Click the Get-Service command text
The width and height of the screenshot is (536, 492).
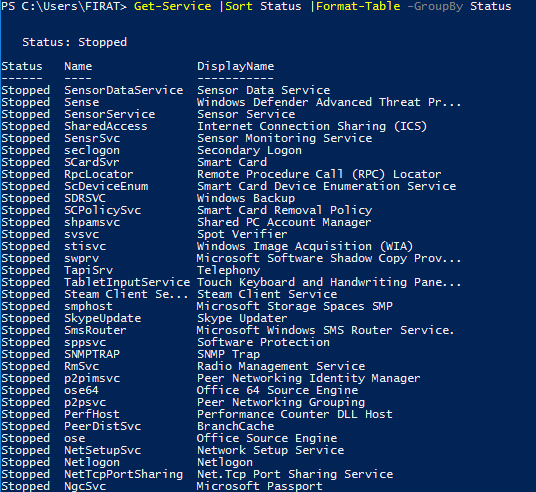click(172, 6)
